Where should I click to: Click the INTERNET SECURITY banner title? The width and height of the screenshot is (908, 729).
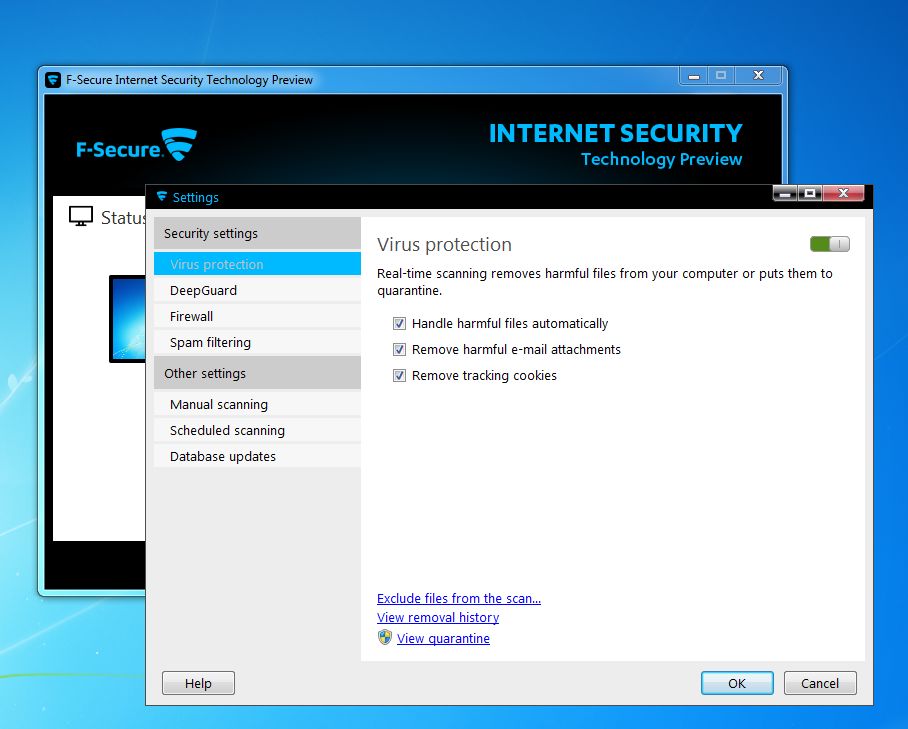pyautogui.click(x=616, y=134)
